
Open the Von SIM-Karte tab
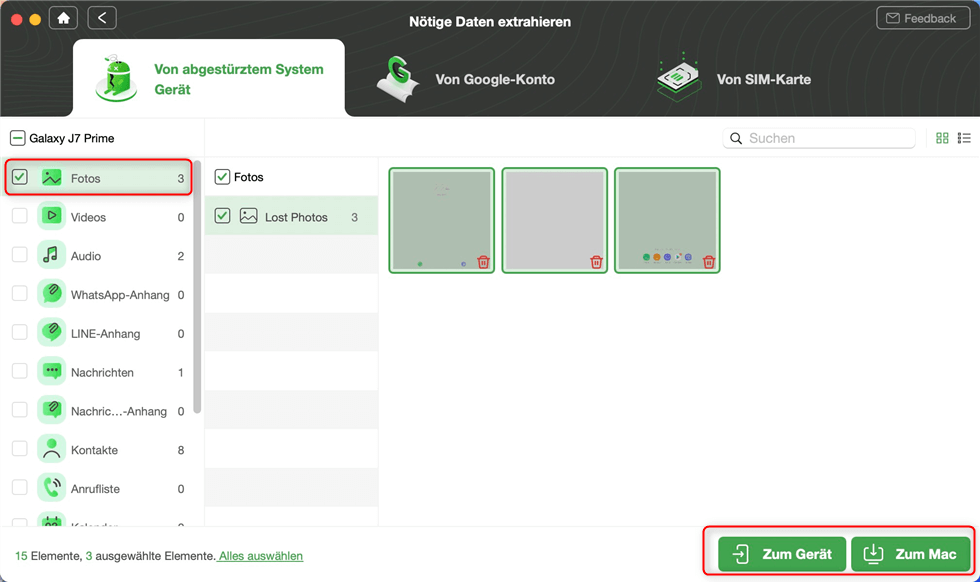coord(735,79)
